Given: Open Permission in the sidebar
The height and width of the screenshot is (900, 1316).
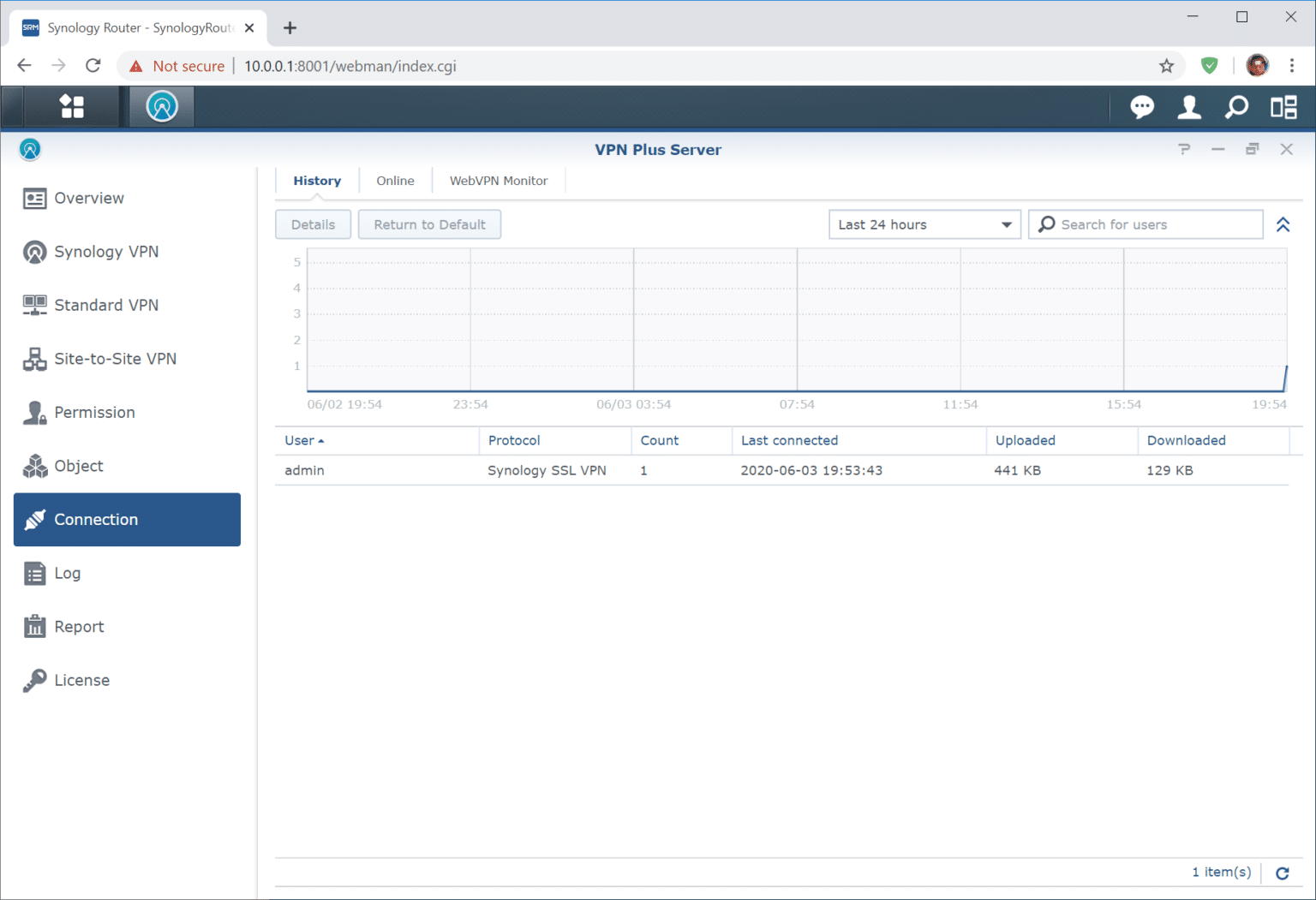Looking at the screenshot, I should [127, 412].
